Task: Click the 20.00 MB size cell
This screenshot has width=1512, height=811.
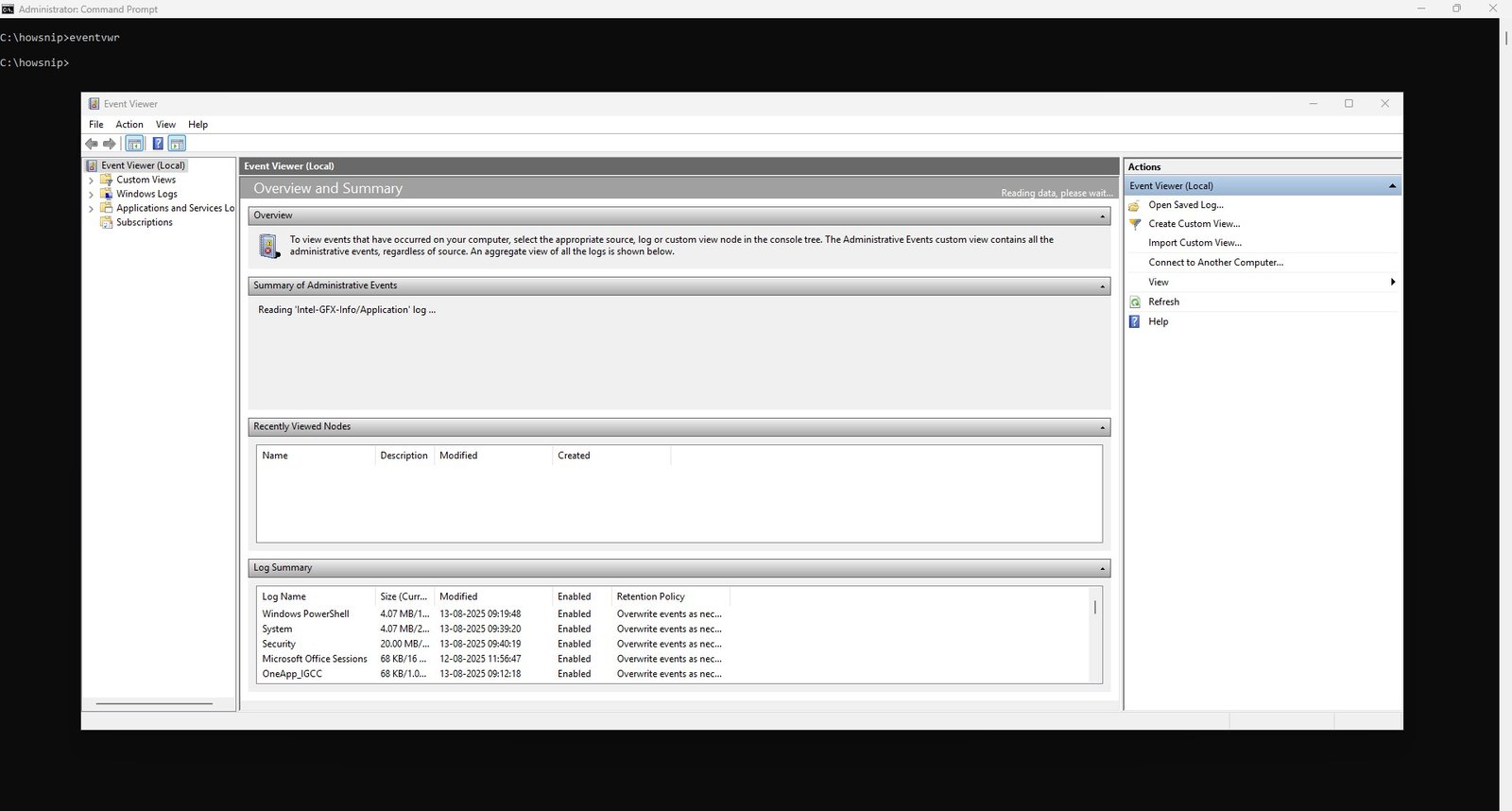Action: 404,645
